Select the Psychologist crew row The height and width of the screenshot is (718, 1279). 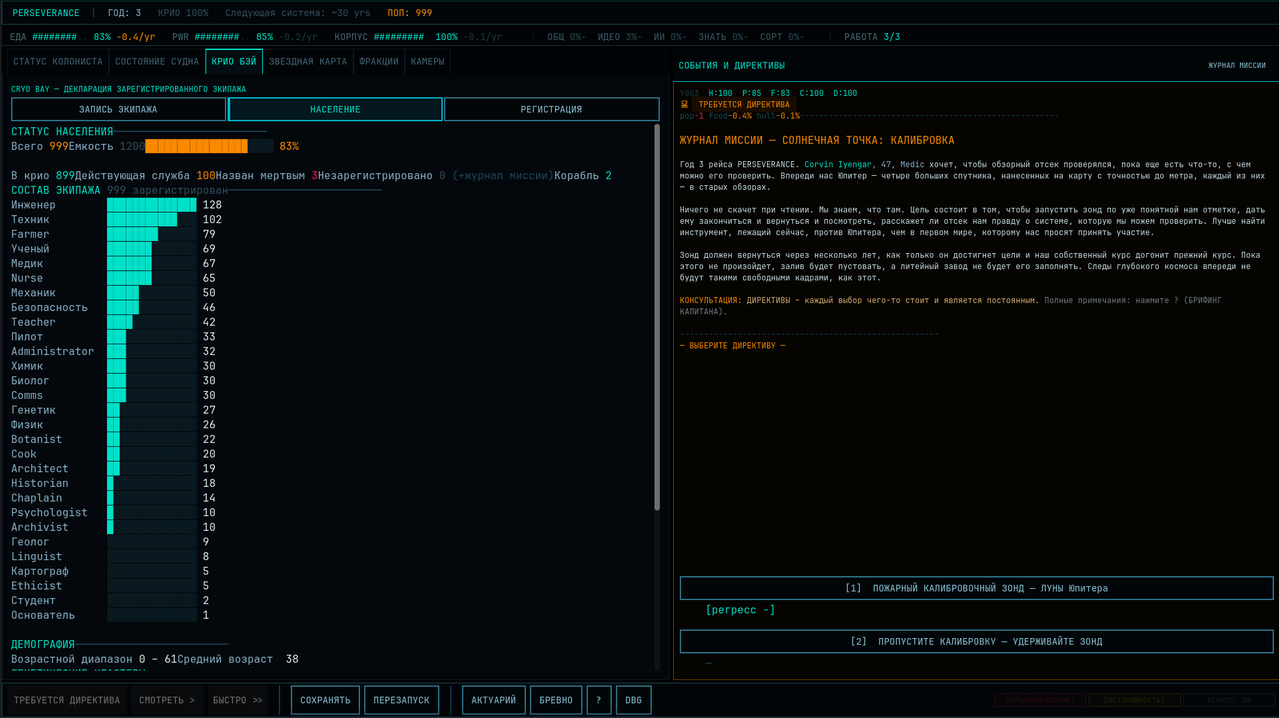point(116,513)
